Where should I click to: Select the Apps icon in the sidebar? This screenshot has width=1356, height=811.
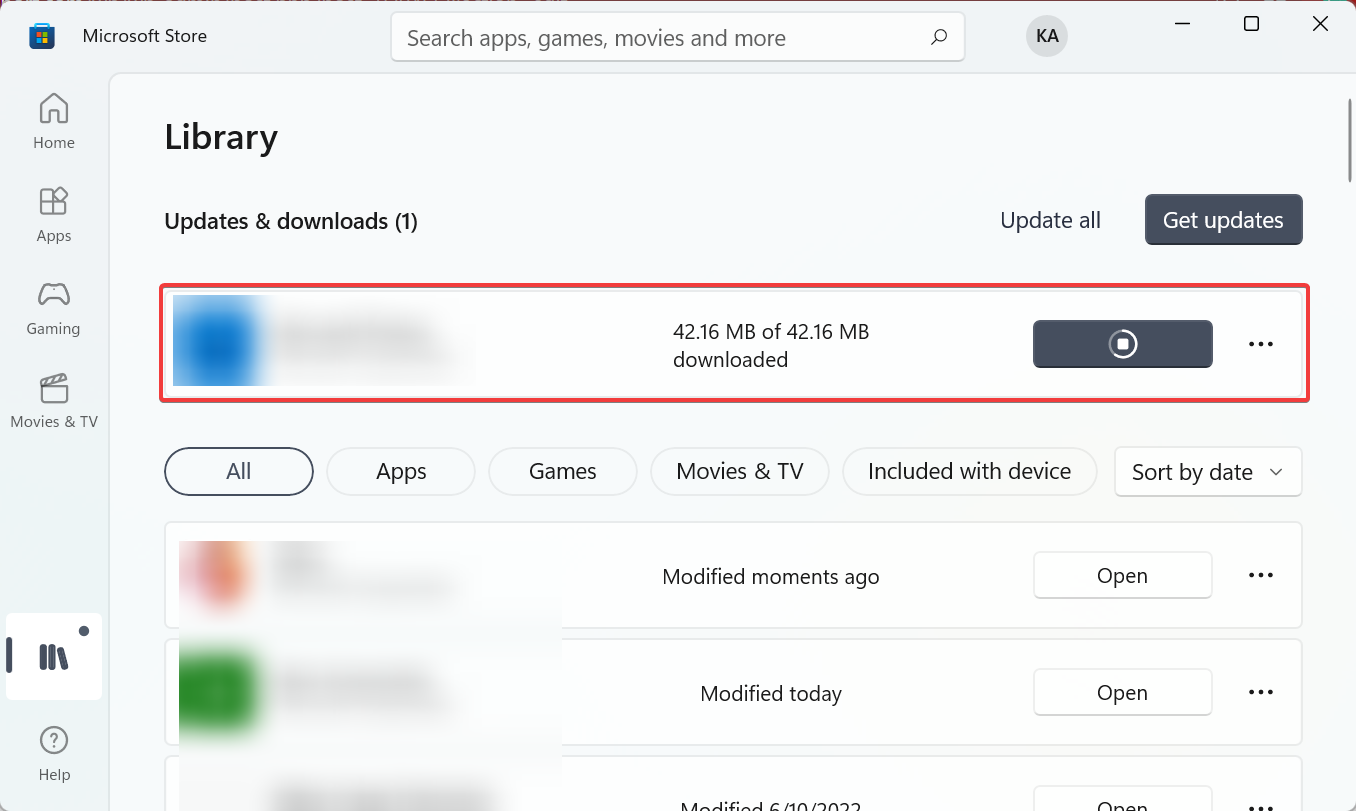53,211
